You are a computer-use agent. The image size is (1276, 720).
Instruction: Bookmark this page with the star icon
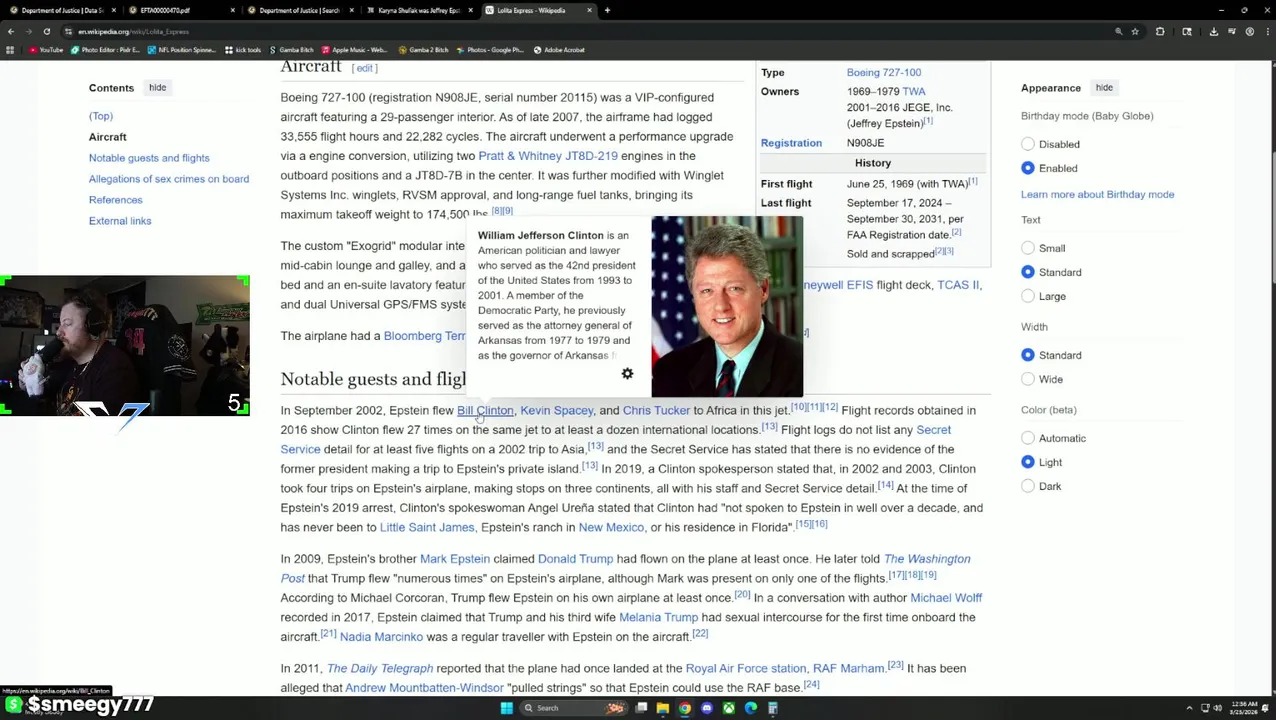click(1135, 31)
